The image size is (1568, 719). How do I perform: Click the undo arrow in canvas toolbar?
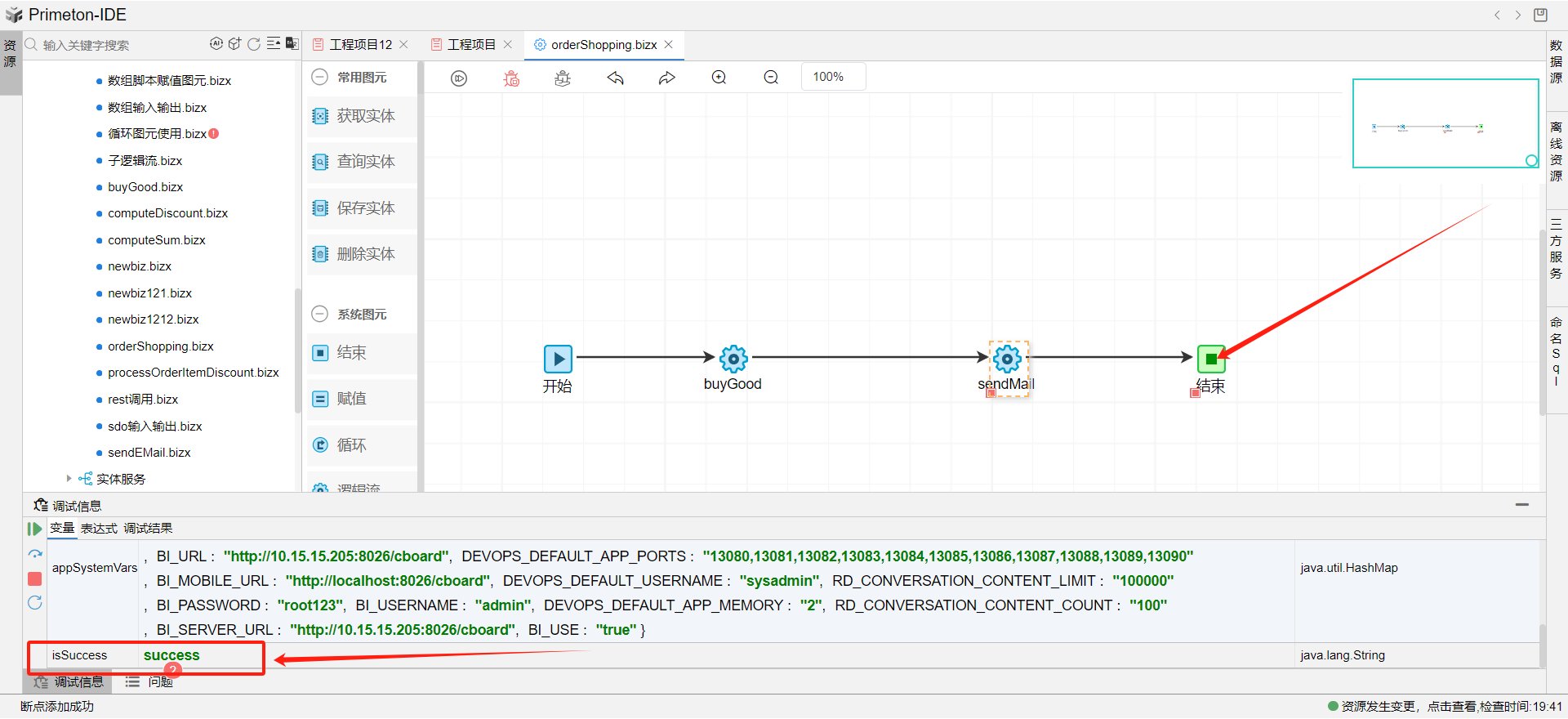tap(615, 78)
